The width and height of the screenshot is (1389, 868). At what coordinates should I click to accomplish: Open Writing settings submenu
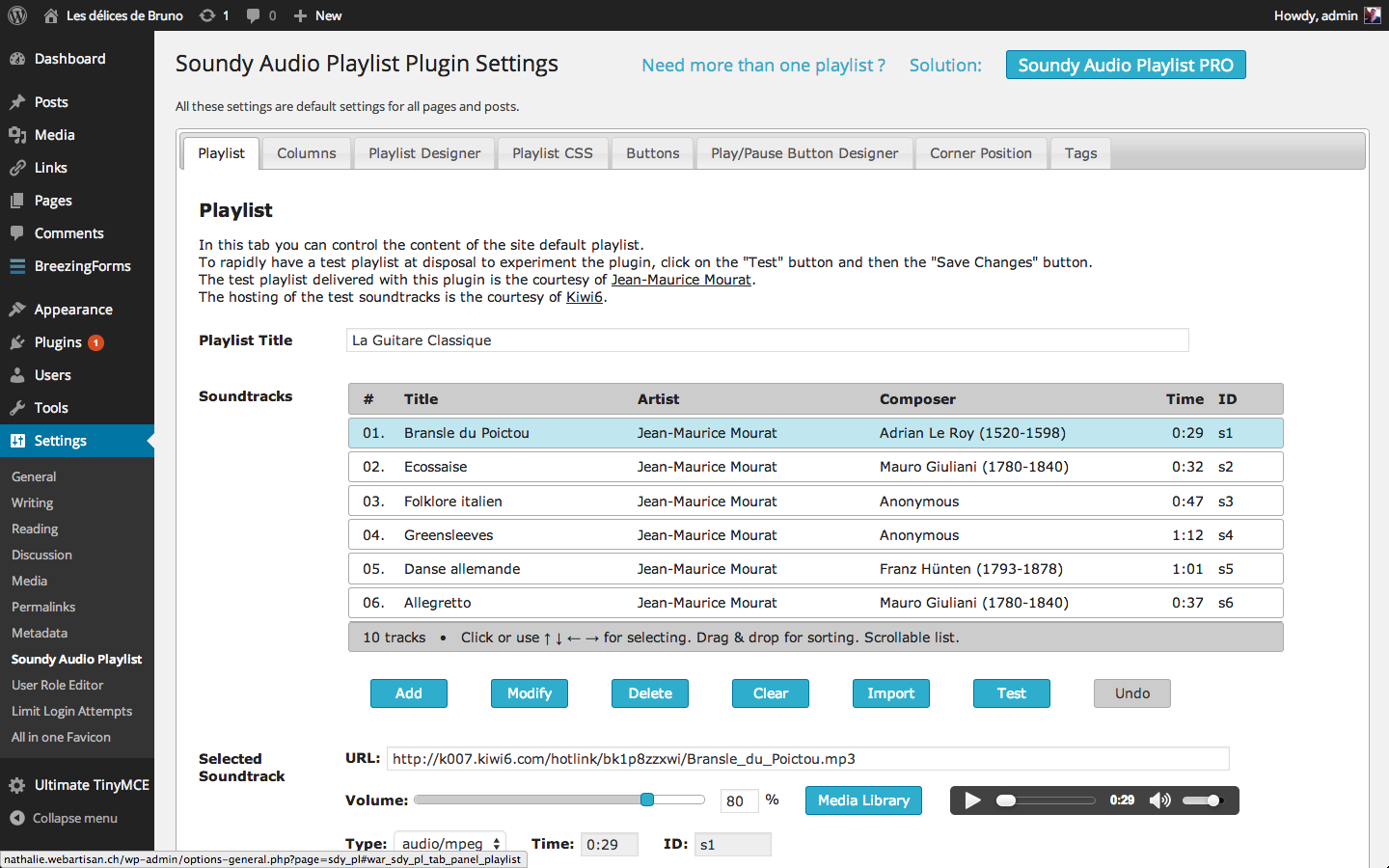coord(32,502)
